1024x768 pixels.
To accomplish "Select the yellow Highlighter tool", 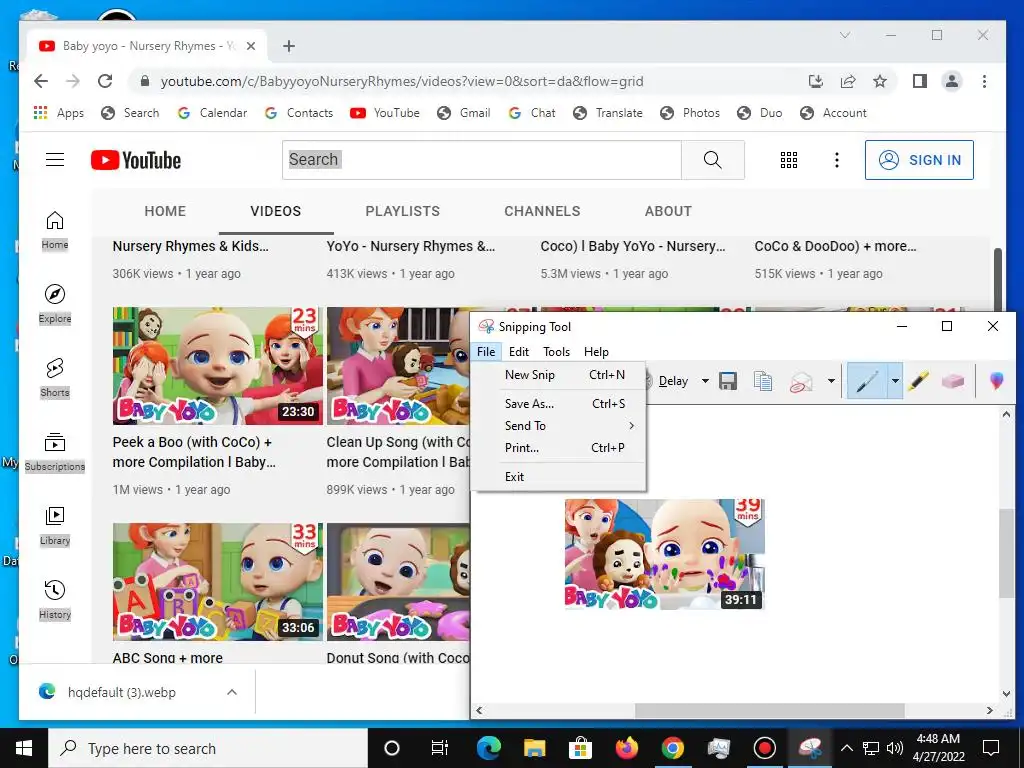I will [x=918, y=381].
